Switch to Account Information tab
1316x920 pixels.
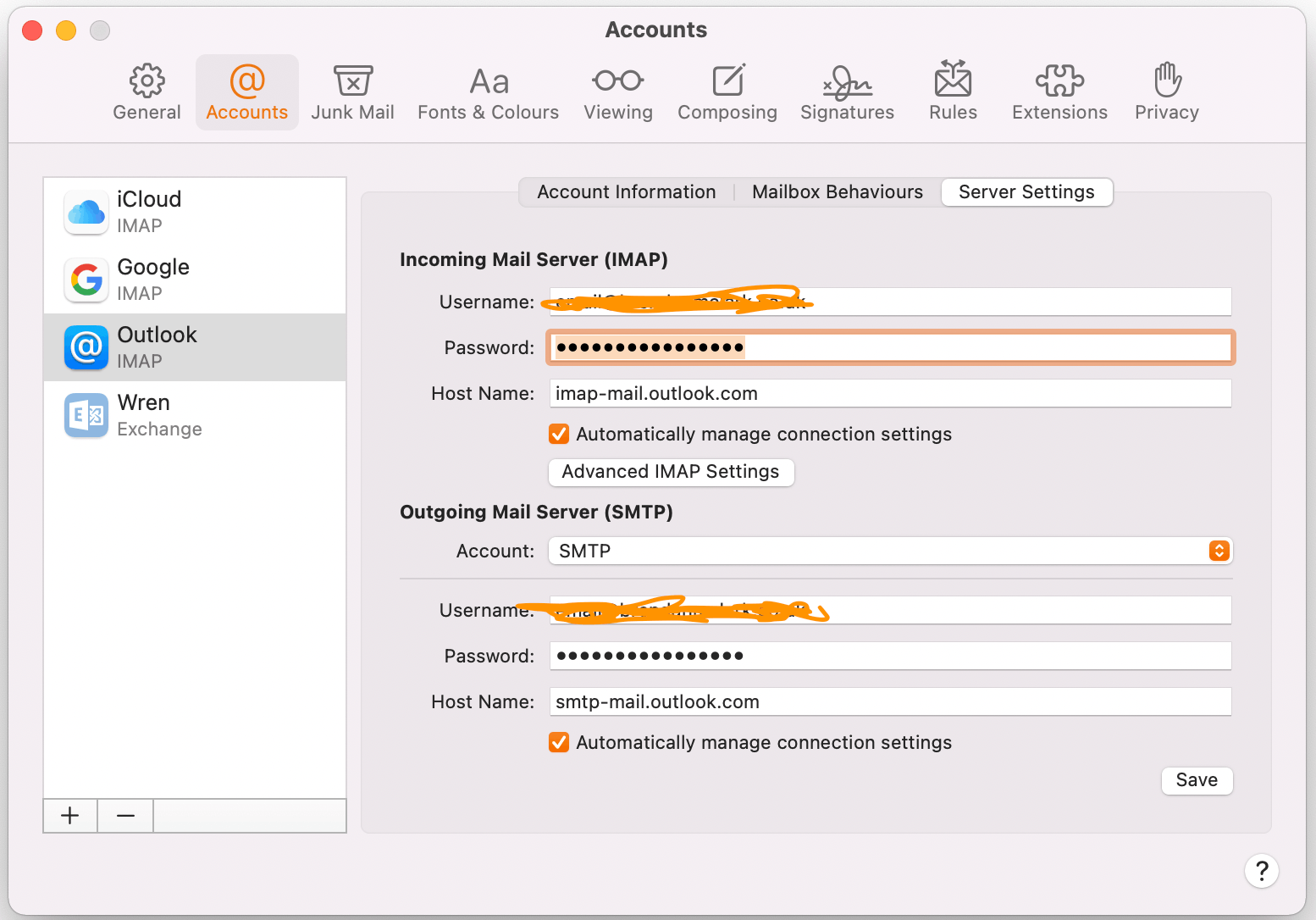point(626,192)
